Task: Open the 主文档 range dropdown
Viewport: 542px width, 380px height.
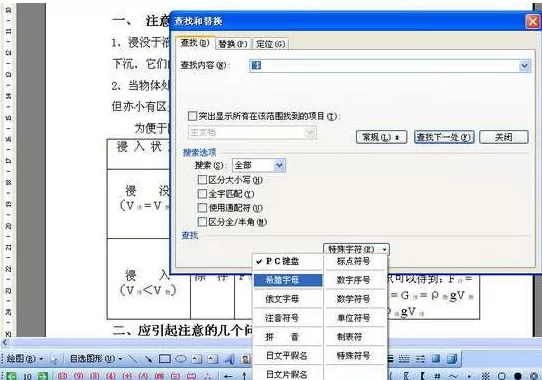Action: tap(310, 133)
